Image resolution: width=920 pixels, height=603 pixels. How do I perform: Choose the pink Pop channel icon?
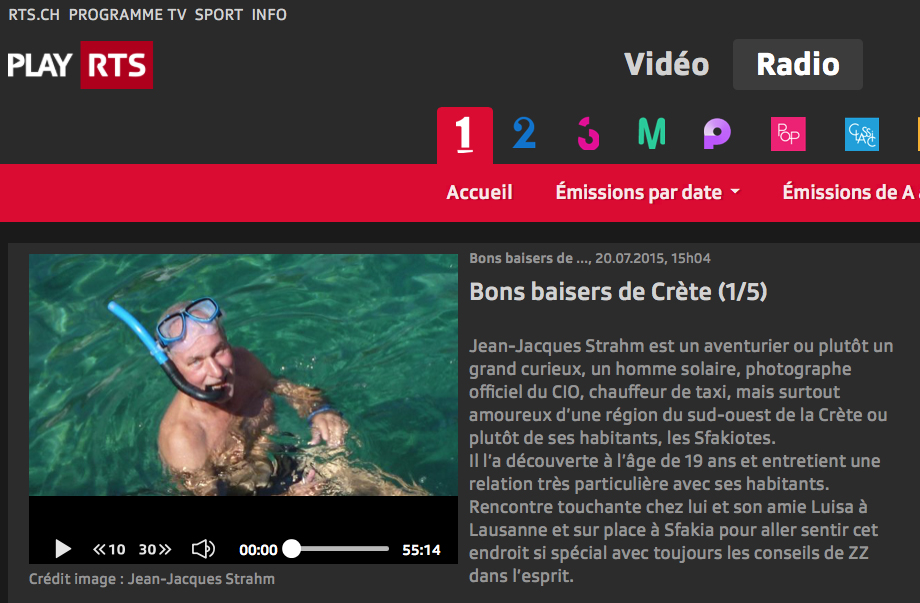click(x=788, y=134)
